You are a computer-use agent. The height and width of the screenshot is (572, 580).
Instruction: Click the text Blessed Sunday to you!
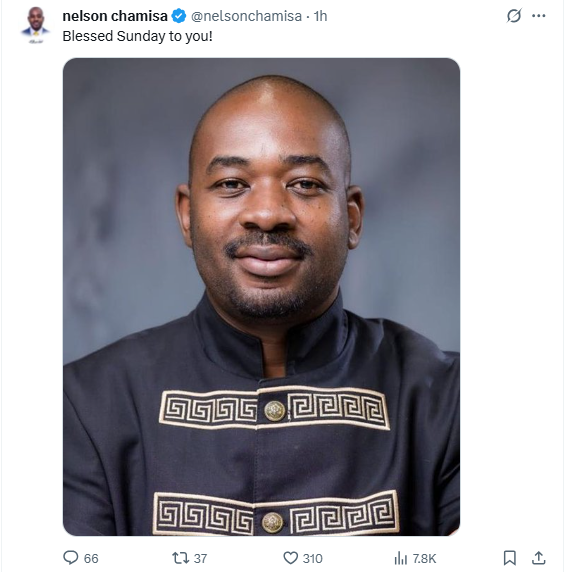point(138,36)
